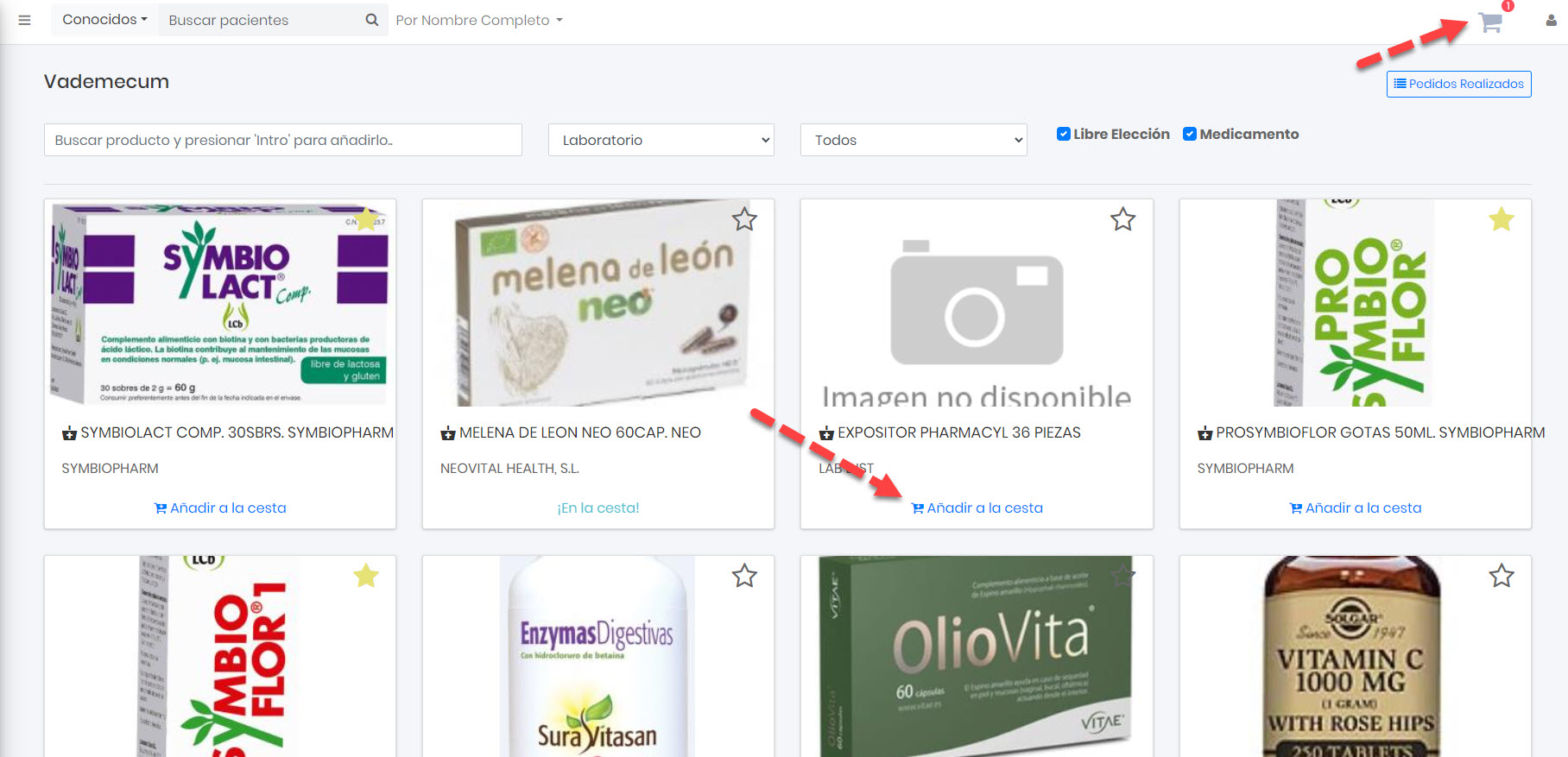
Task: Open the hamburger sidebar menu
Action: pos(25,20)
